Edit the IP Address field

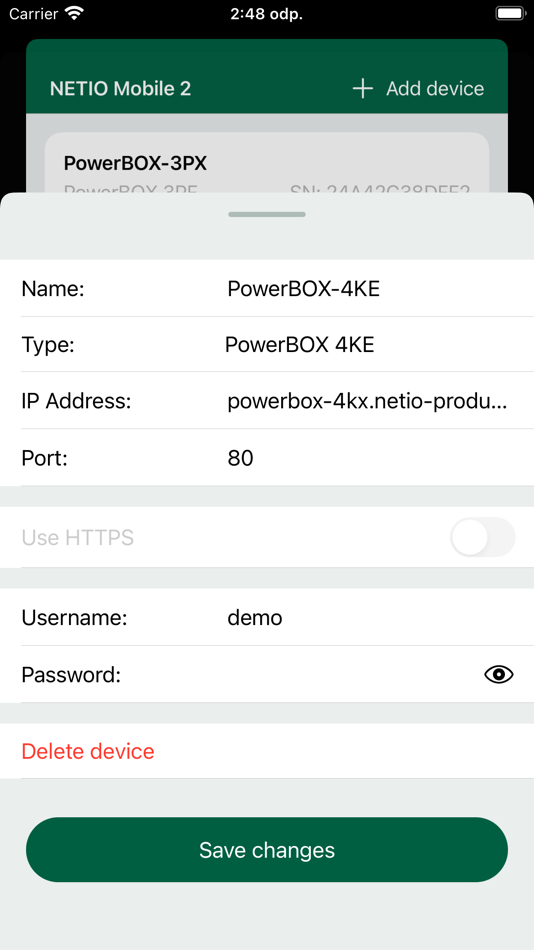(x=367, y=402)
